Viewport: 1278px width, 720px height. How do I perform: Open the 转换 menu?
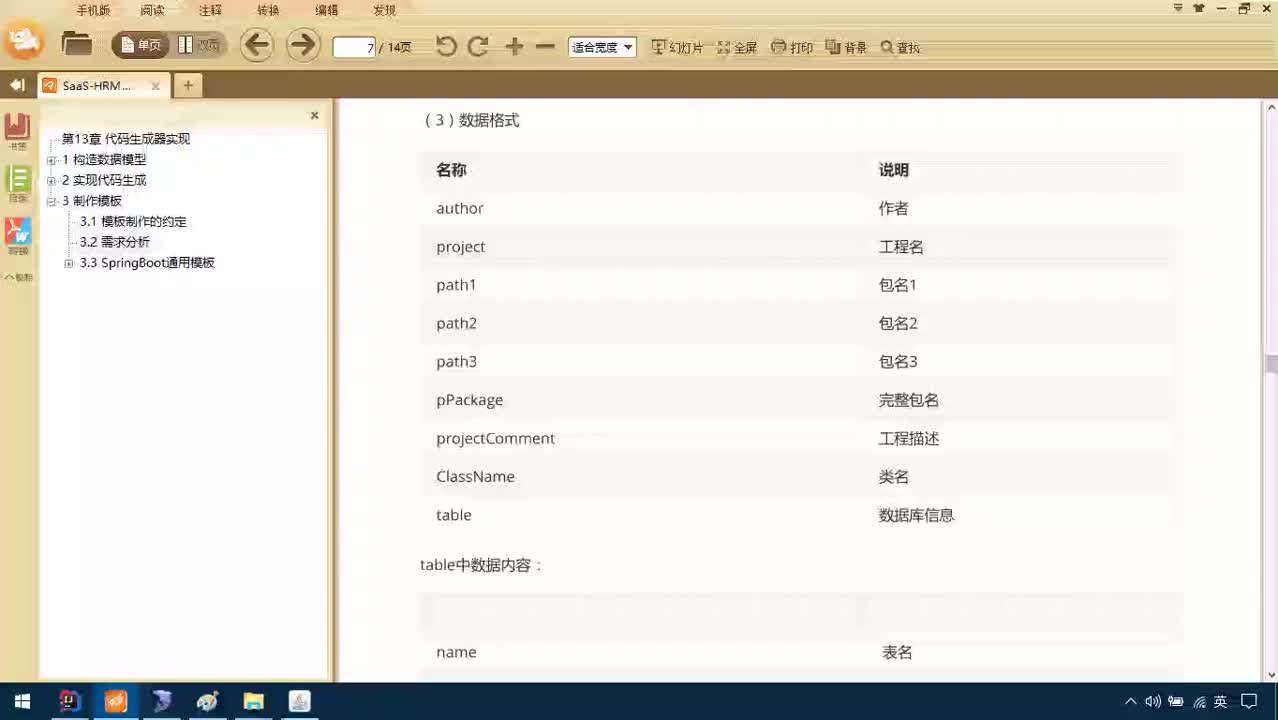pos(268,10)
